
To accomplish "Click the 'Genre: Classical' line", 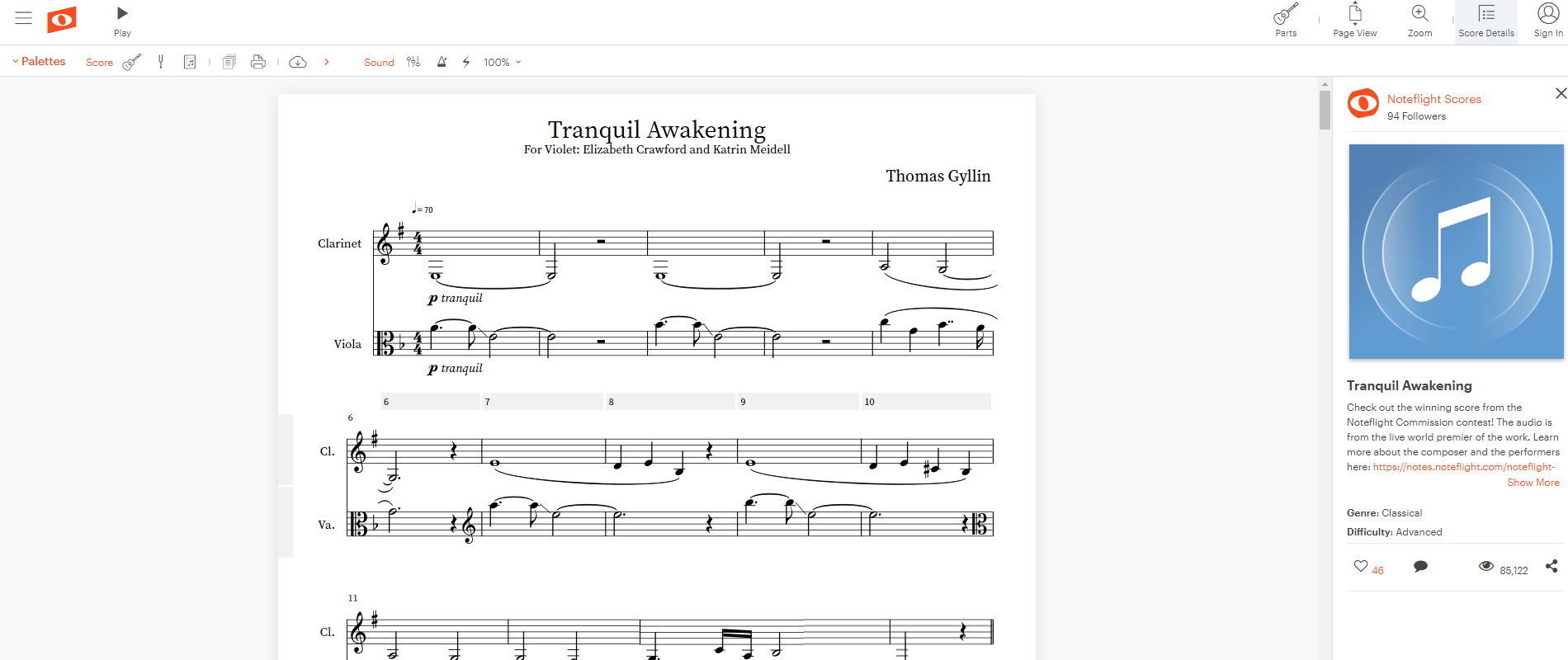I will [1384, 513].
